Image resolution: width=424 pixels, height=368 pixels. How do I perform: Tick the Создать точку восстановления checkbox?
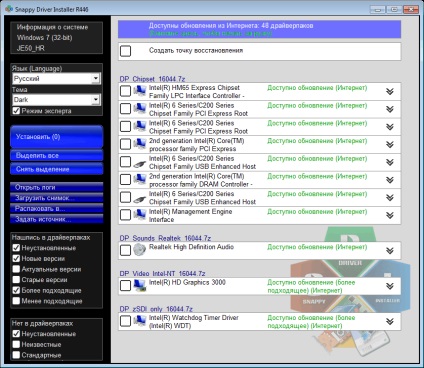click(x=125, y=51)
